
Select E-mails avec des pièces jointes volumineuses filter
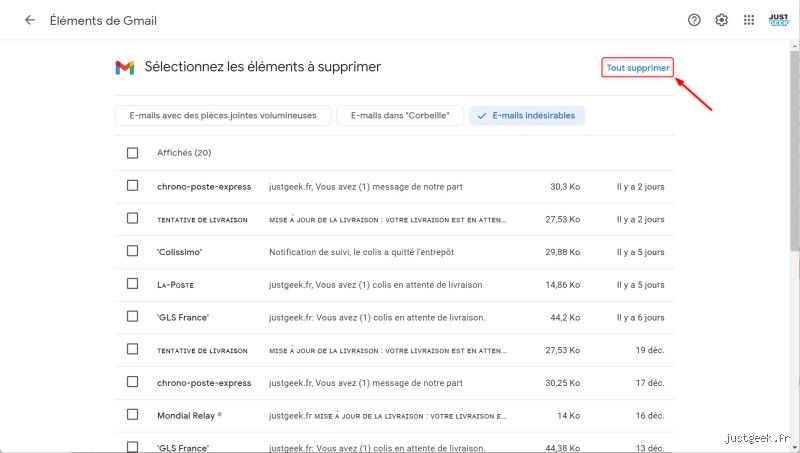pos(223,116)
